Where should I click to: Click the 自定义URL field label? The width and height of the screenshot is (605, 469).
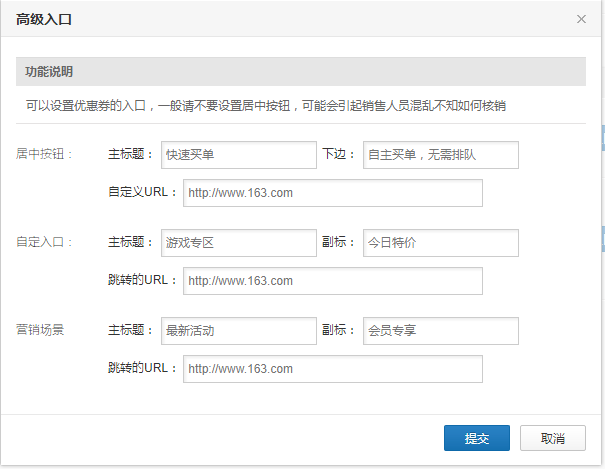[x=142, y=192]
